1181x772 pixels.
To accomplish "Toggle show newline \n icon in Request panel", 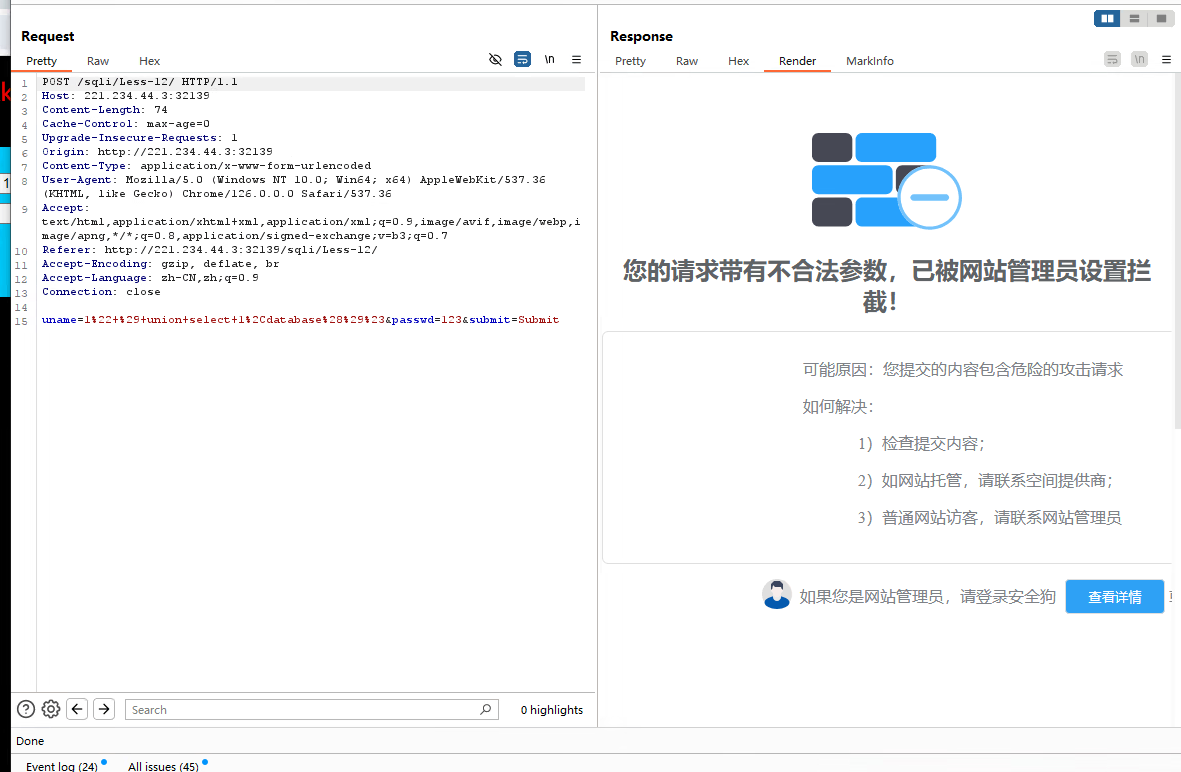I will click(x=549, y=60).
